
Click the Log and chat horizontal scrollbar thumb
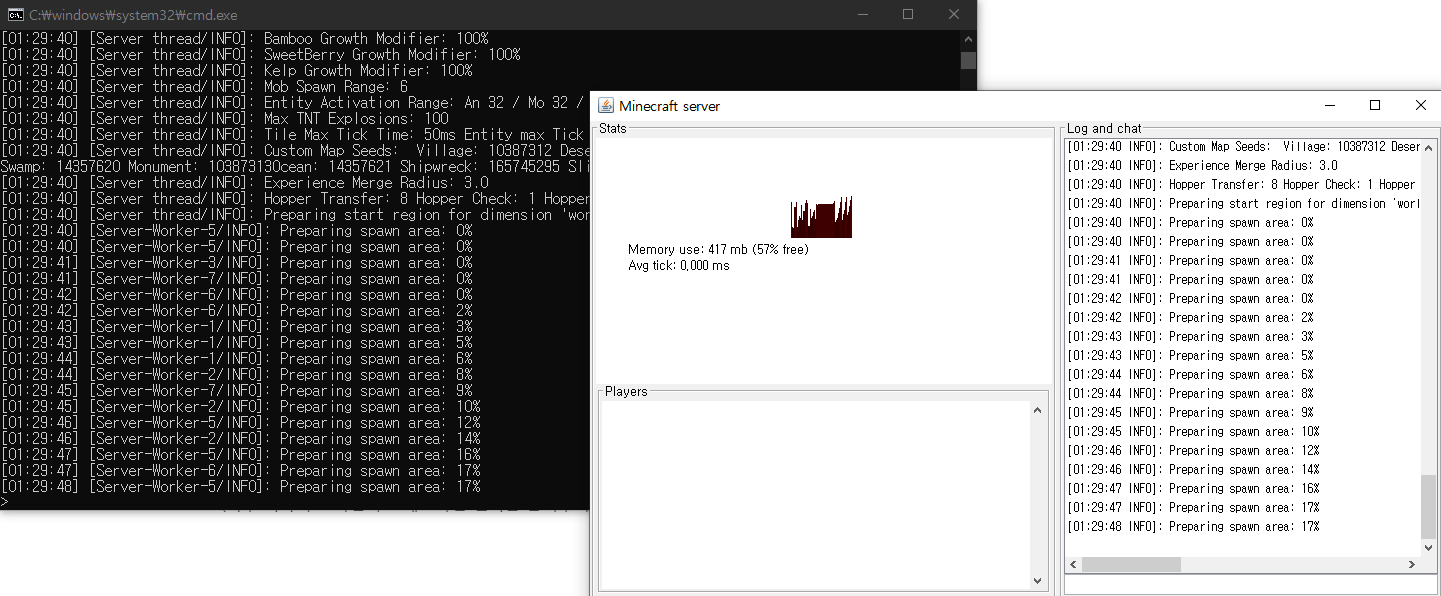click(x=1132, y=565)
